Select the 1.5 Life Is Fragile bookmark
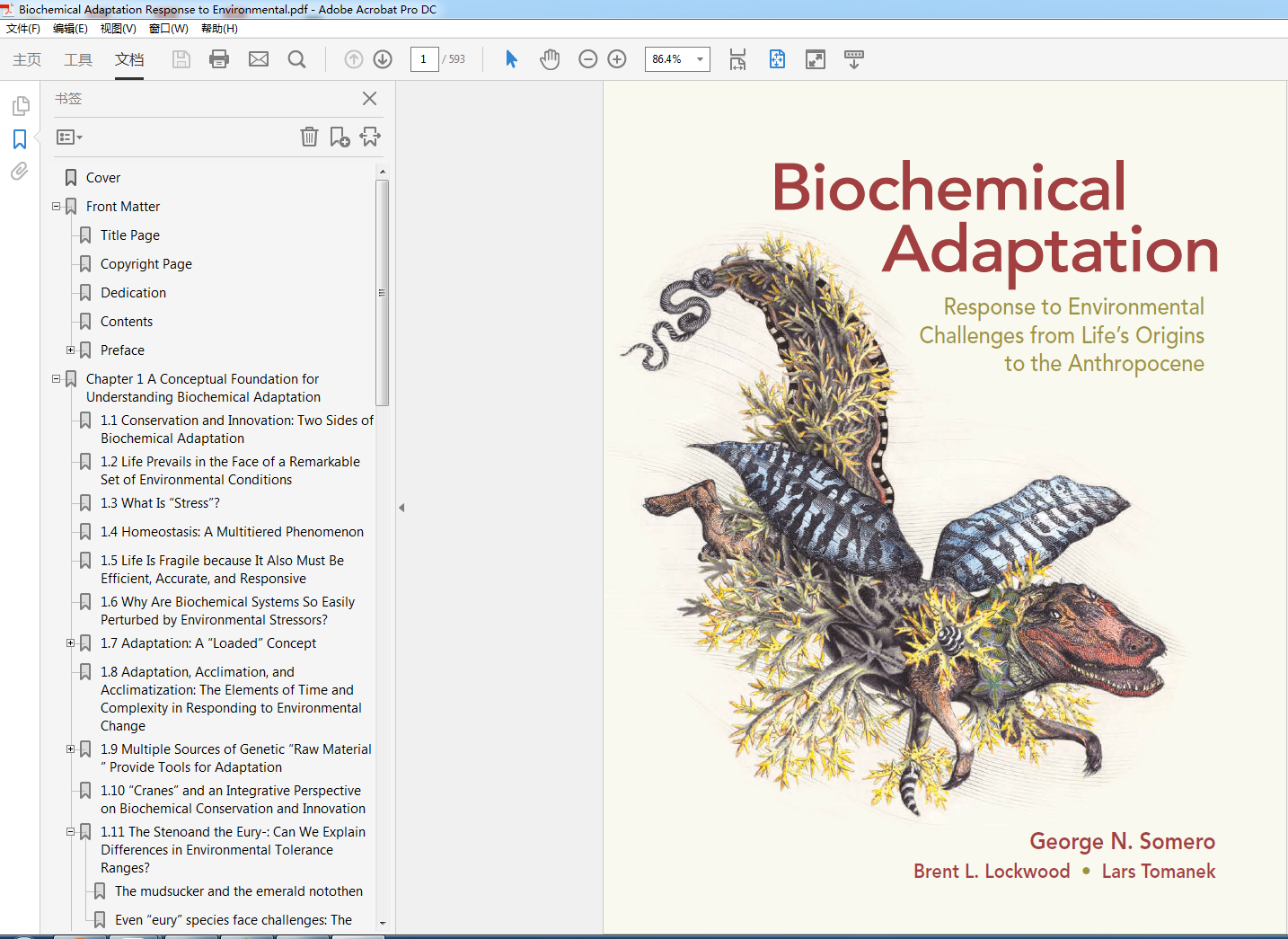 pyautogui.click(x=222, y=570)
